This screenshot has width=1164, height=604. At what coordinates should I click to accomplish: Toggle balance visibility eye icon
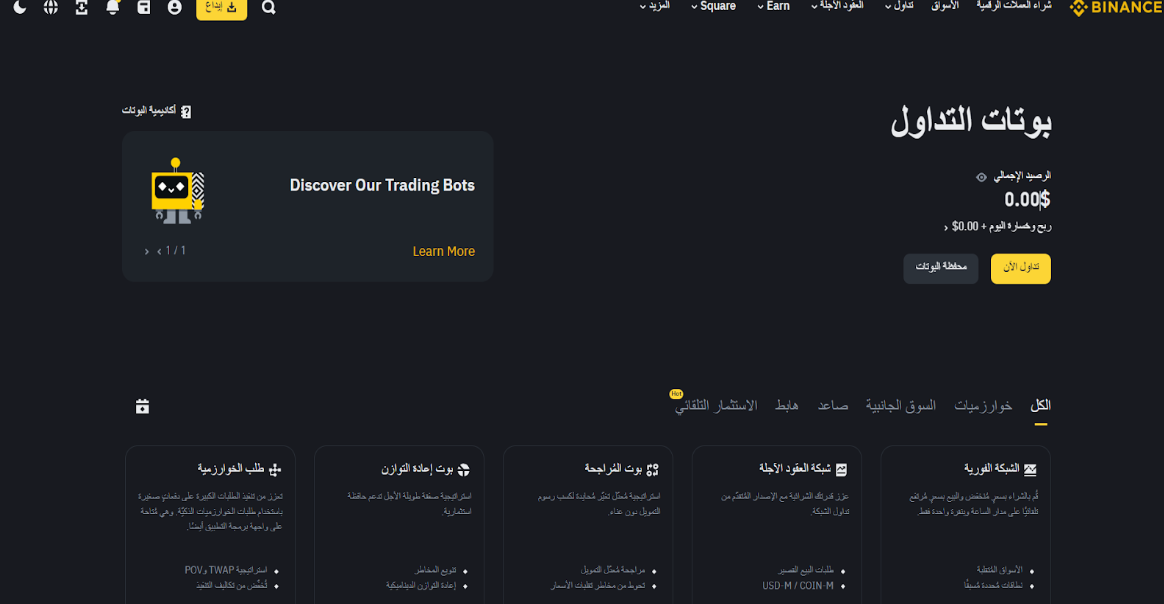pos(981,177)
